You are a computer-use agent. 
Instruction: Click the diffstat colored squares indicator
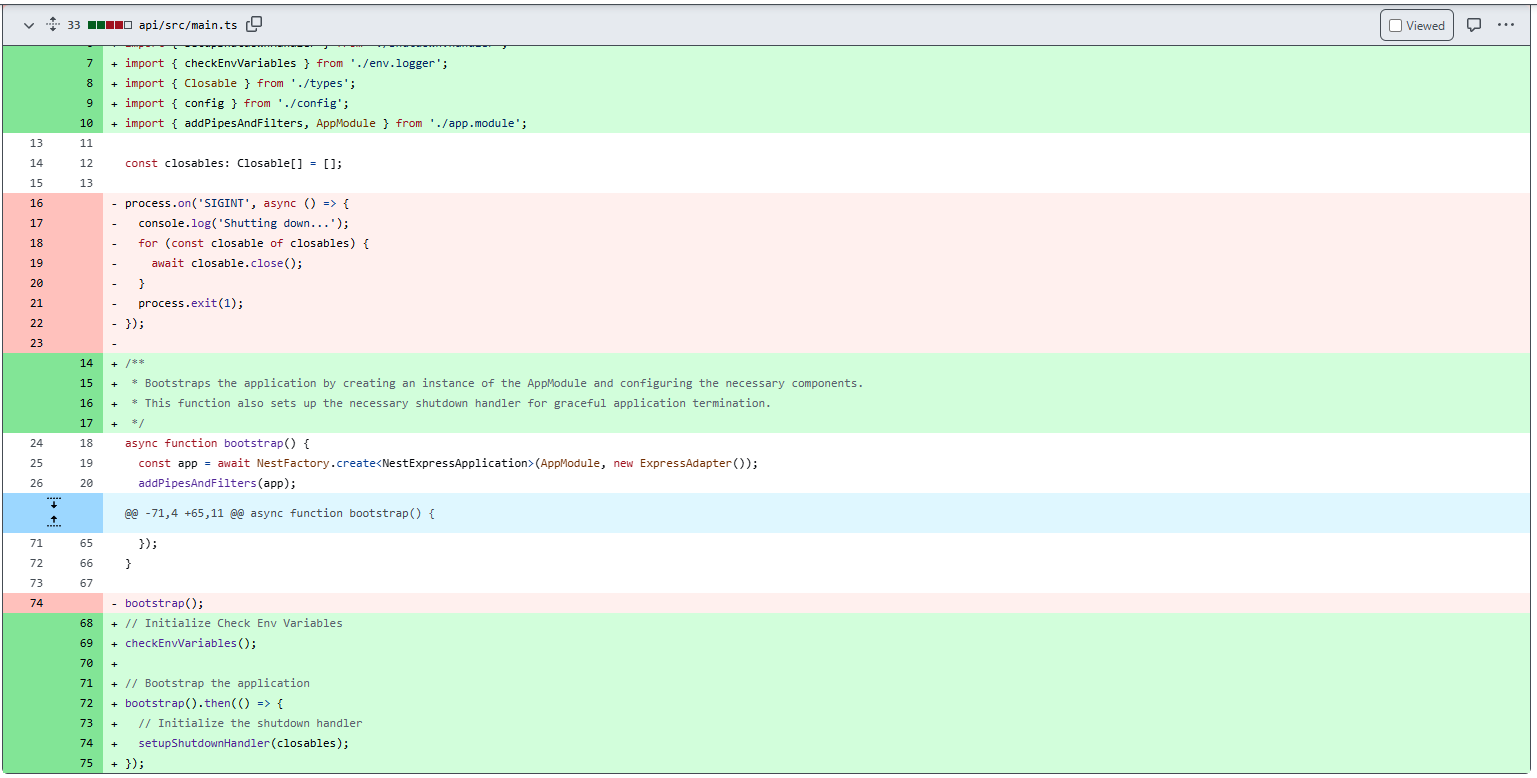click(110, 25)
